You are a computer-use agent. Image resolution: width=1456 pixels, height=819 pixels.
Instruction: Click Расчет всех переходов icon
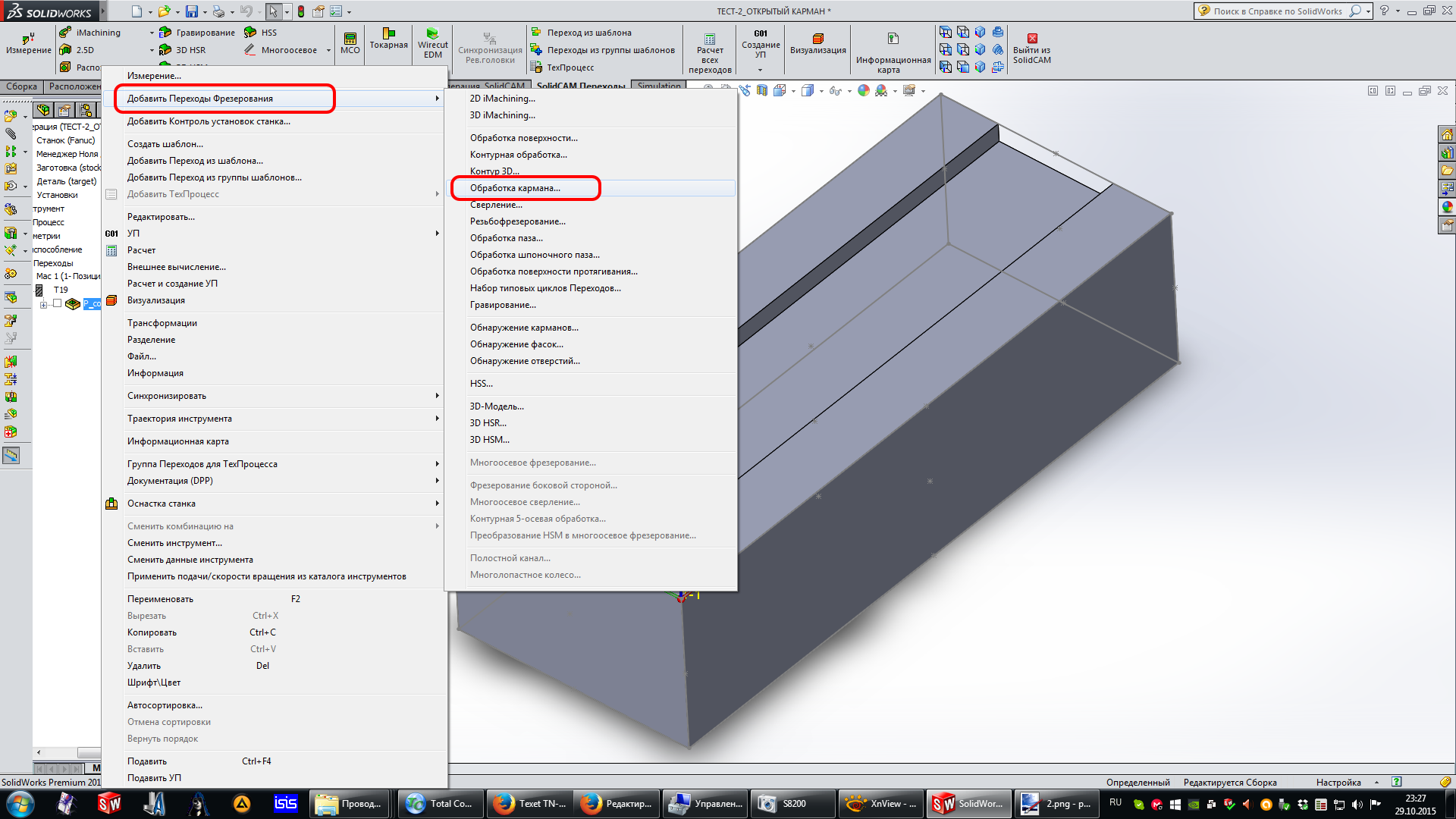coord(709,39)
